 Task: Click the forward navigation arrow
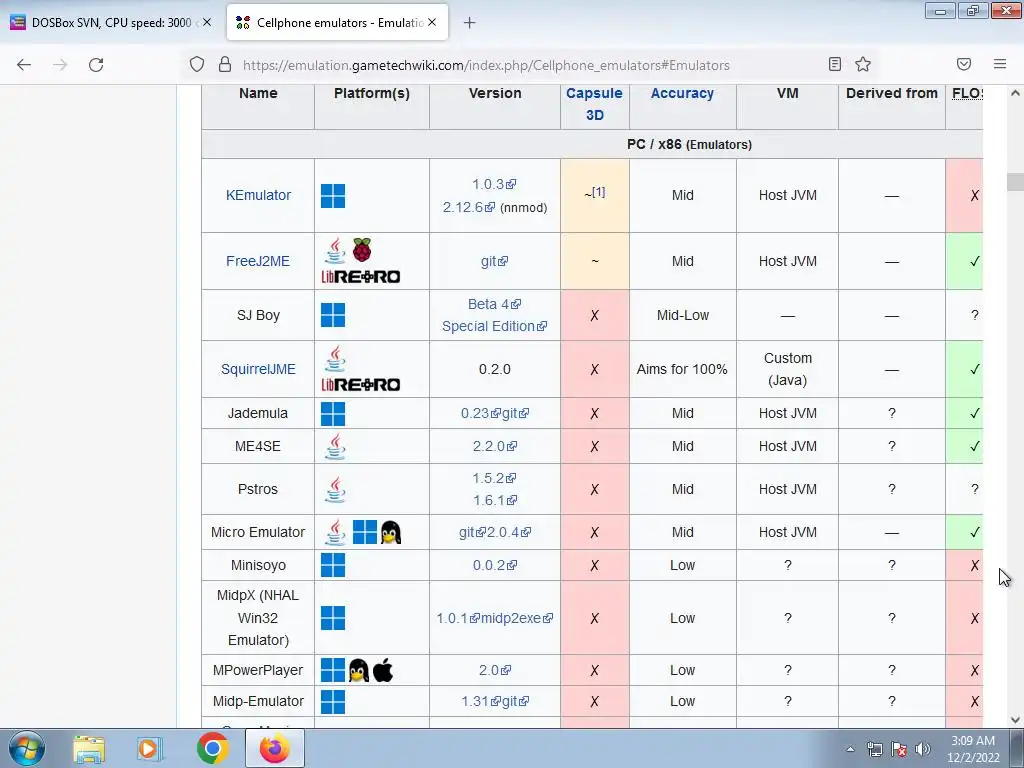[x=60, y=65]
